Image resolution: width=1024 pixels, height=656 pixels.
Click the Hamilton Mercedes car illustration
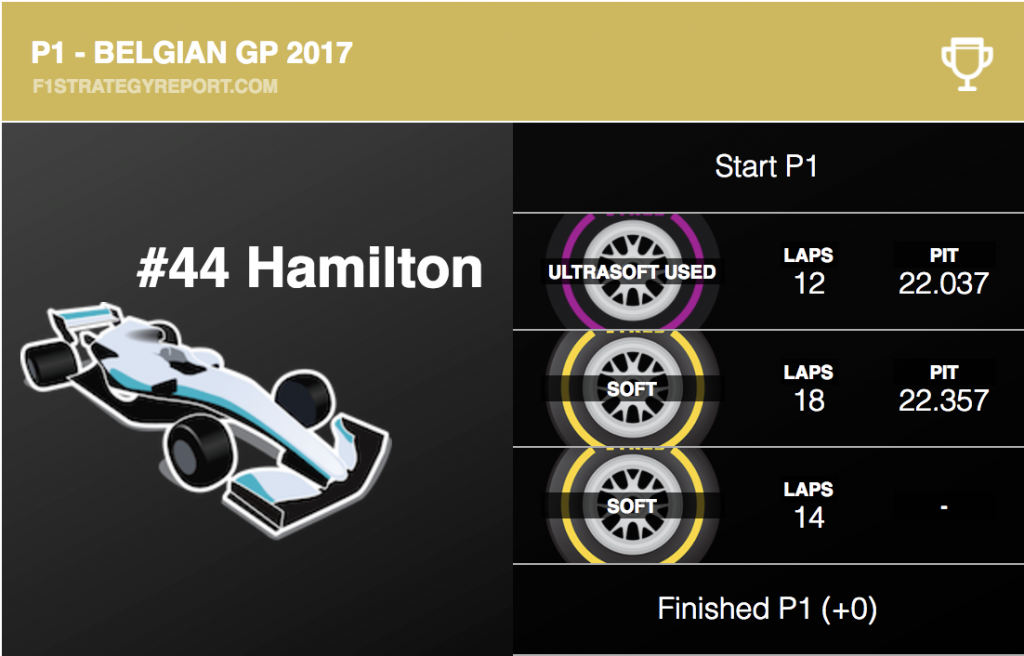(206, 418)
